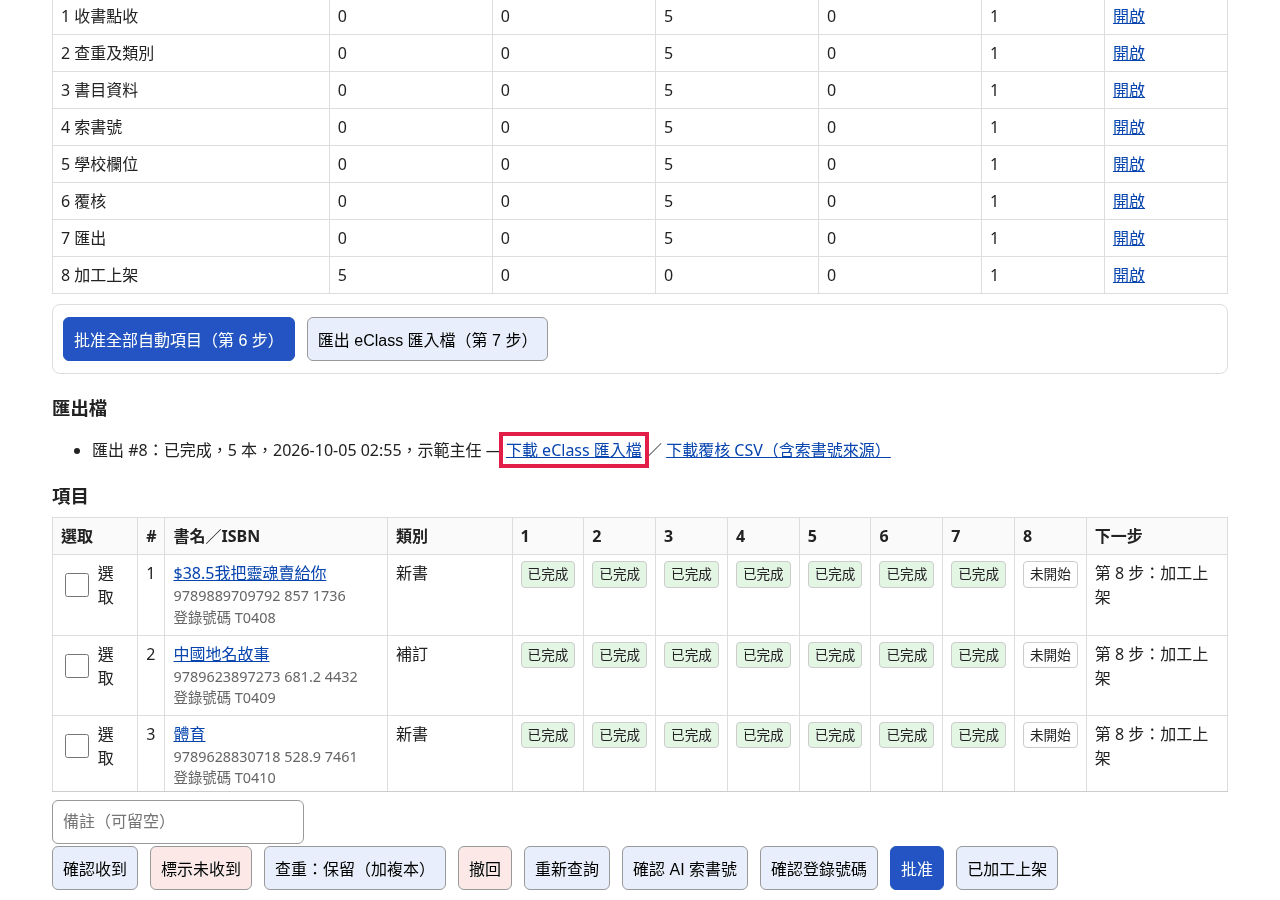Click 批准全部自動項目（第 6 步）button
This screenshot has height=900, width=1280.
pyautogui.click(x=179, y=339)
